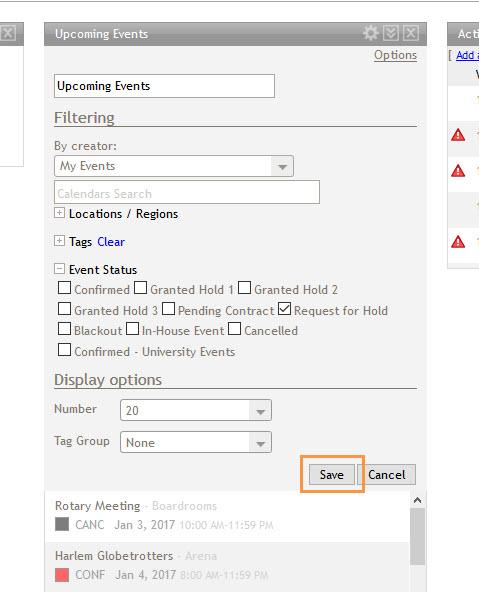The image size is (479, 592).
Task: Open the Number dropdown showing 20
Action: [196, 410]
